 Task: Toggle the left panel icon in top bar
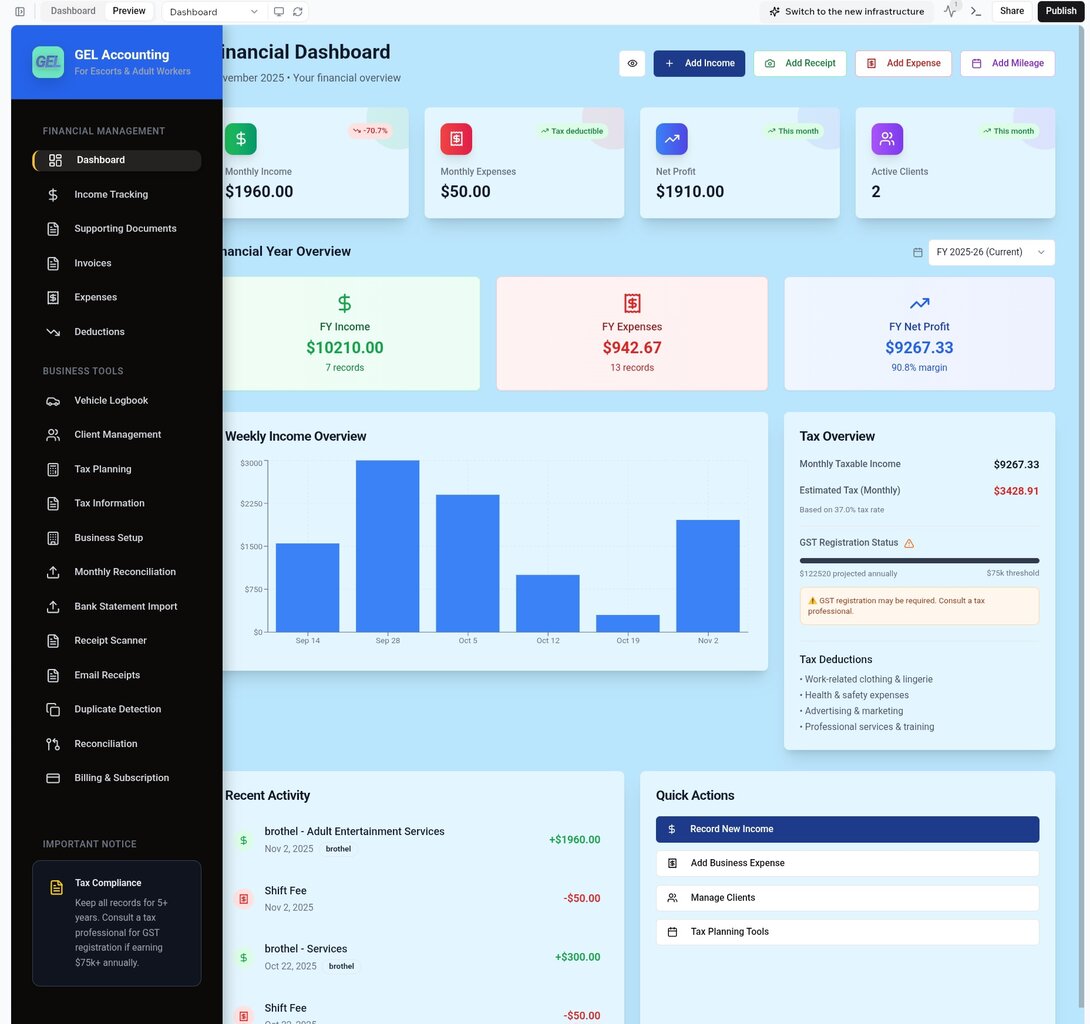click(x=20, y=12)
